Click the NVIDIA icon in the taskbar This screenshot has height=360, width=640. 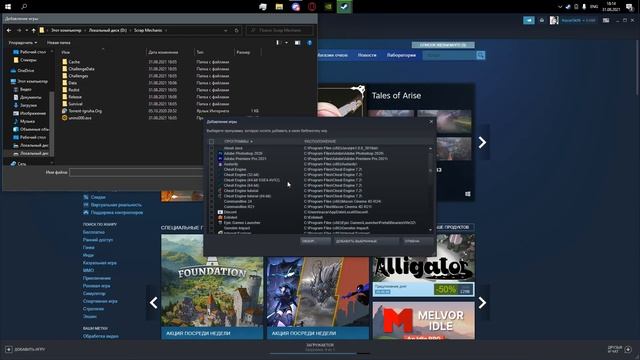[x=328, y=7]
